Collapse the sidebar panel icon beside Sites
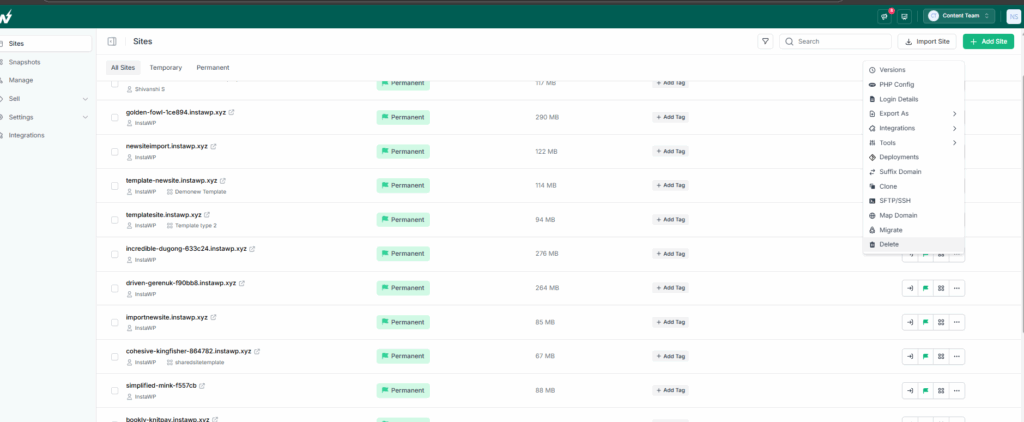 tap(112, 41)
